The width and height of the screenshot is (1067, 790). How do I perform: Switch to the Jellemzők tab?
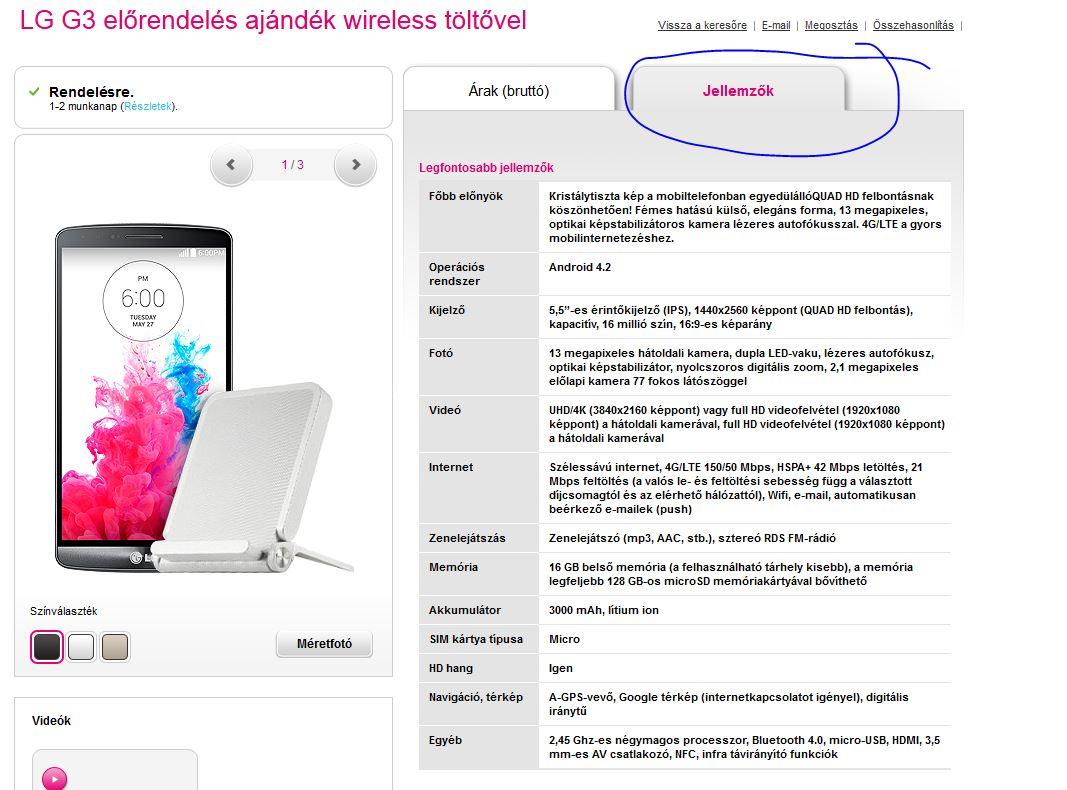click(738, 90)
